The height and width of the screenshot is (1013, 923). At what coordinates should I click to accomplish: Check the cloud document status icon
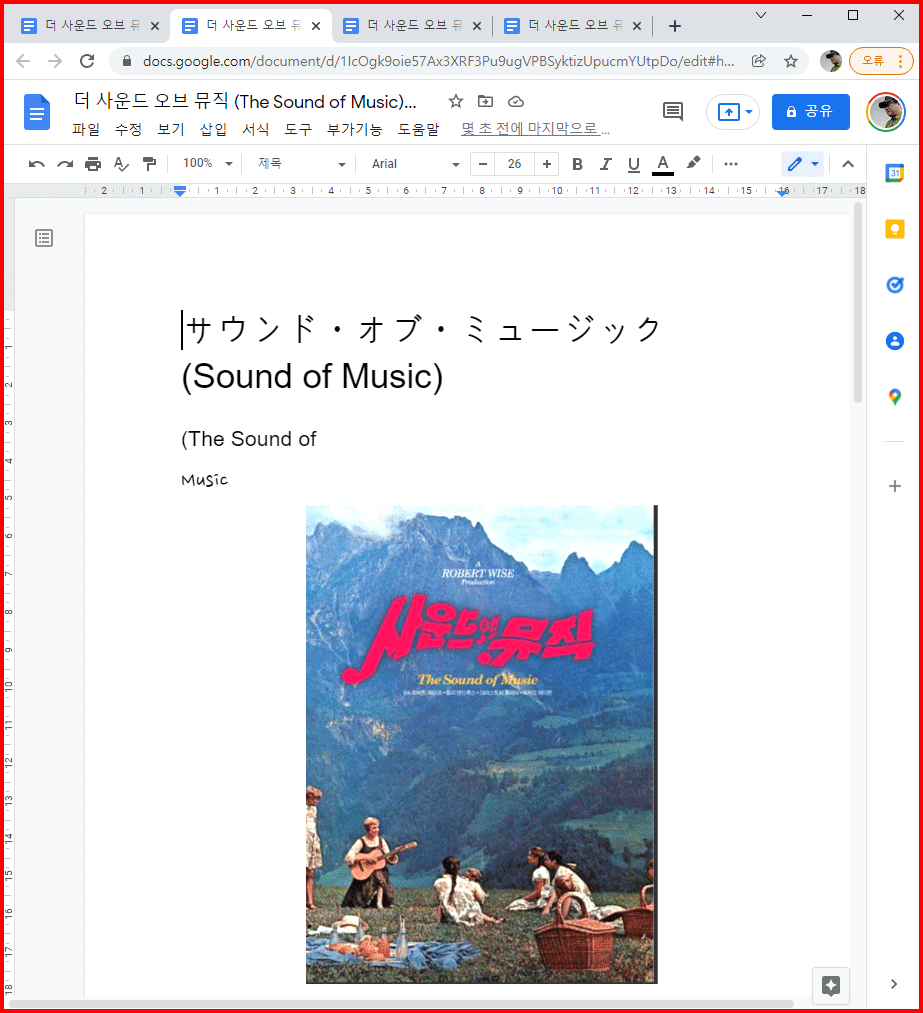pos(515,101)
